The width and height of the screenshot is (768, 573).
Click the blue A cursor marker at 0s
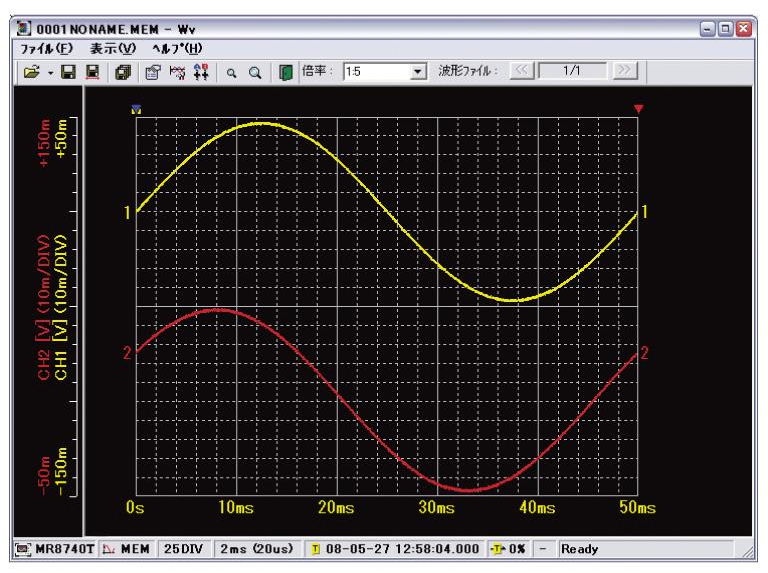[136, 109]
